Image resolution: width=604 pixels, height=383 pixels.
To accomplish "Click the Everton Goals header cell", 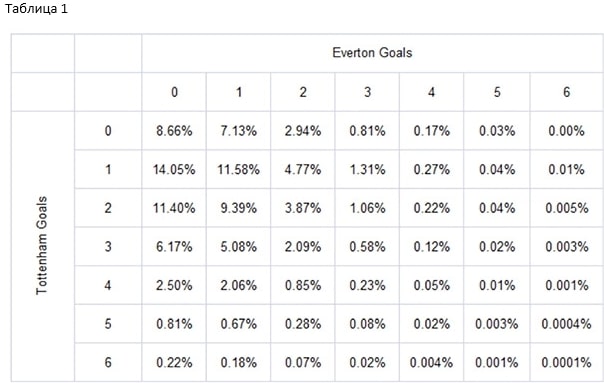I will pos(372,53).
